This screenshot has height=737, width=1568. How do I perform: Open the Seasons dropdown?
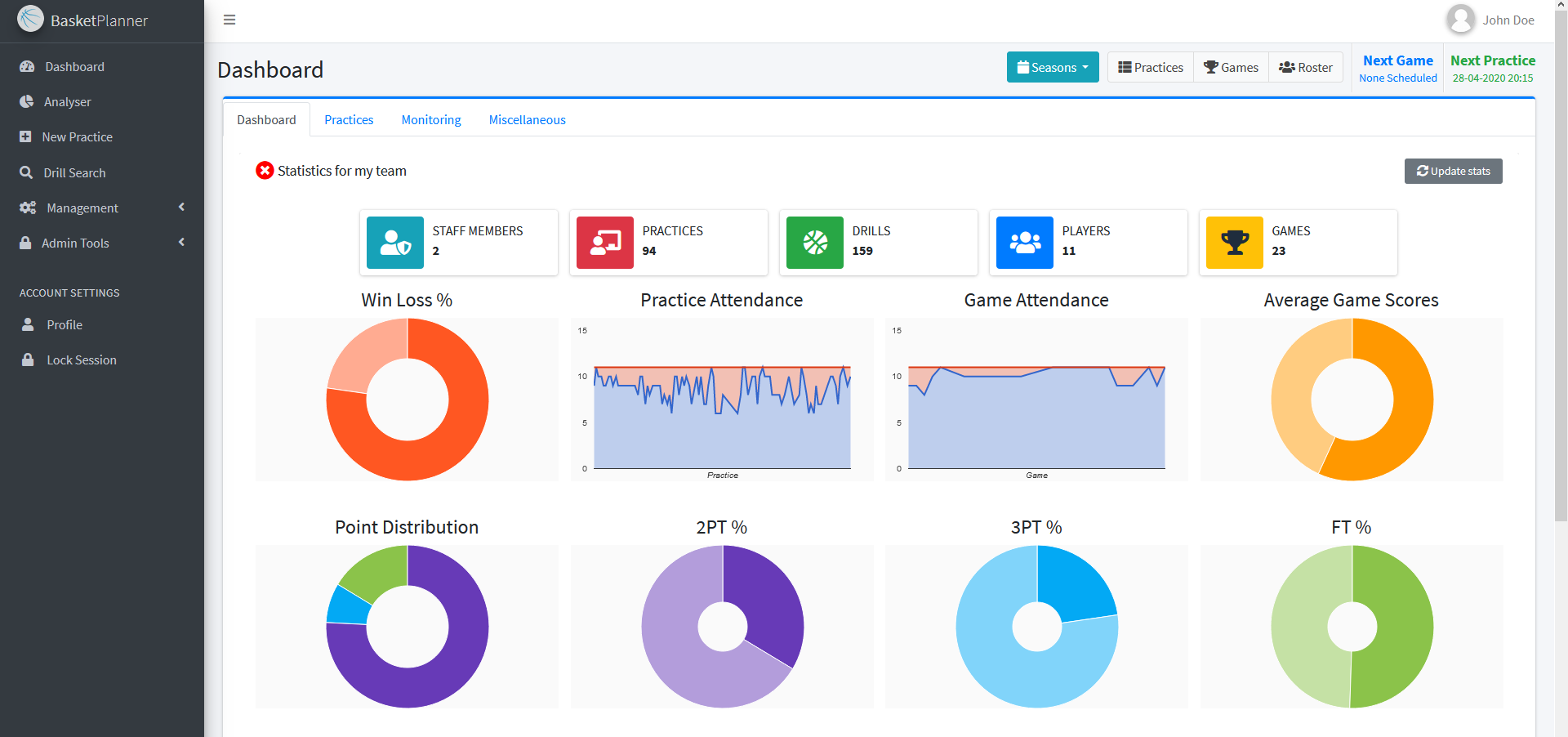pyautogui.click(x=1053, y=68)
